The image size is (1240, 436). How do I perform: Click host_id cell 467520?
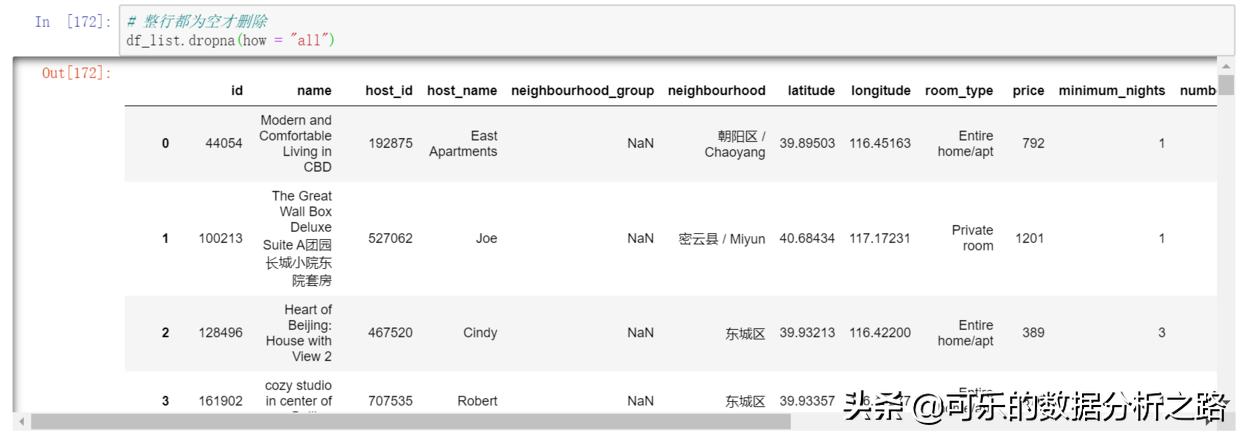click(390, 333)
